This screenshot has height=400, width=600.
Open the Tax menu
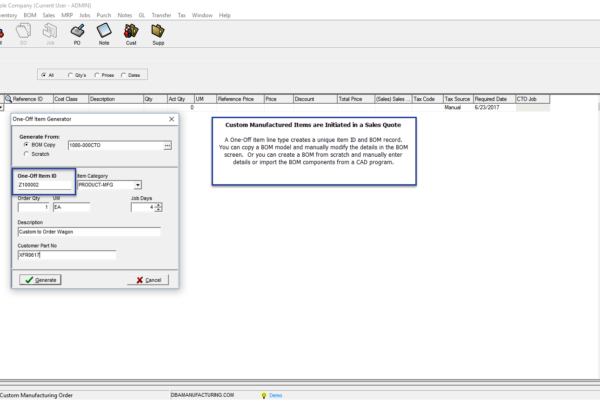click(x=182, y=15)
